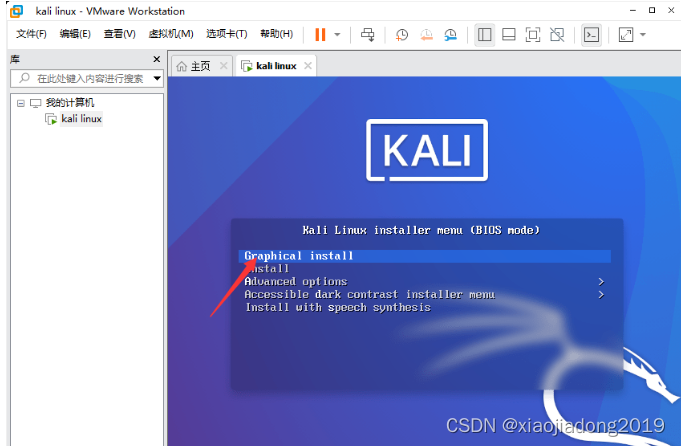Open the 选项卡(T) menu

227,34
